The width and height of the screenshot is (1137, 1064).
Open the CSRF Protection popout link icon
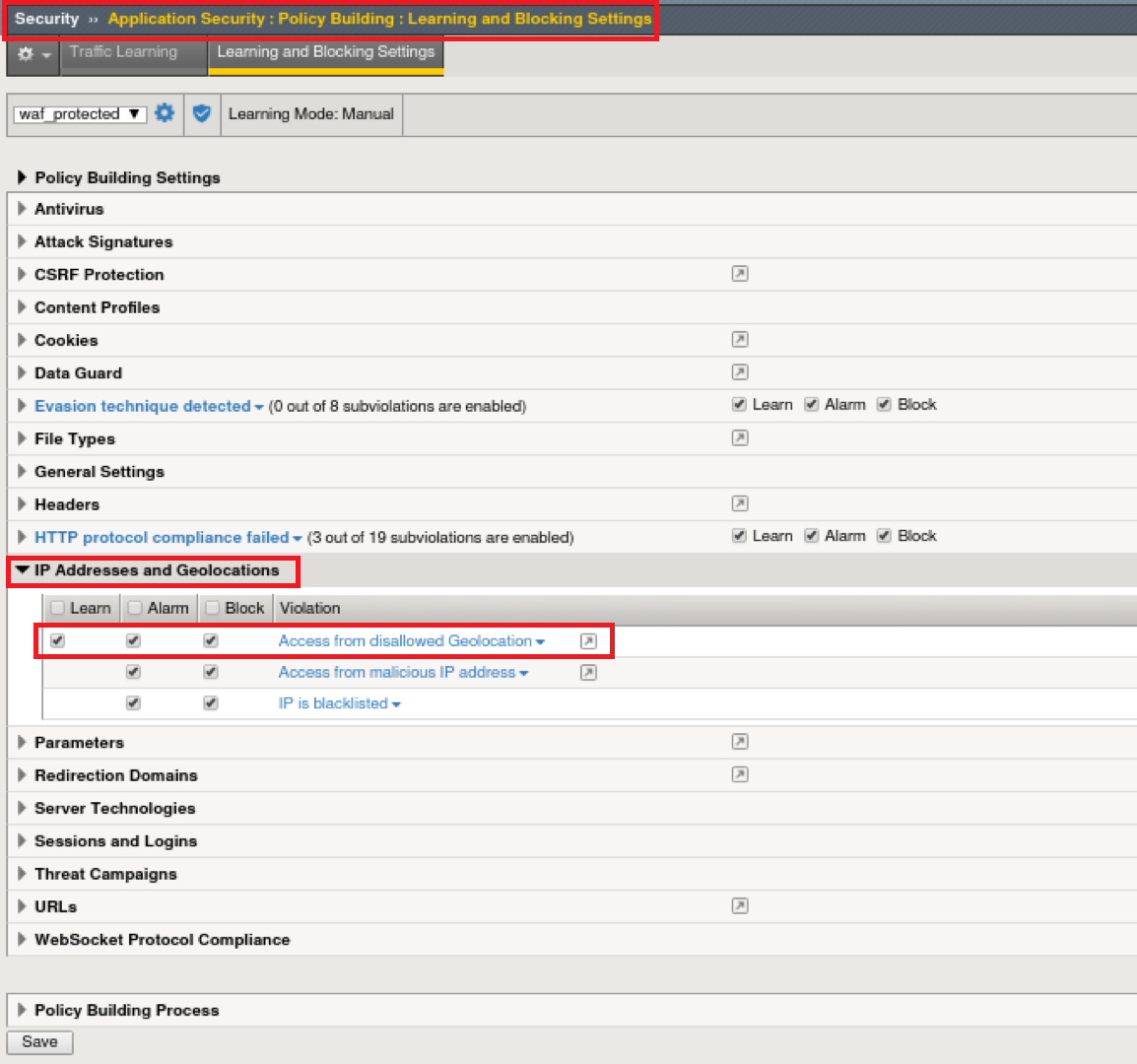point(740,274)
